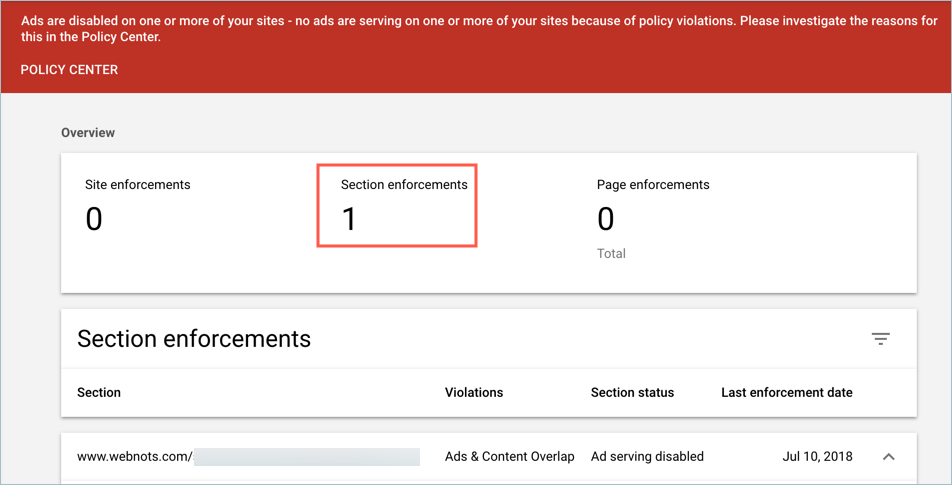Collapse the webnots.com row with the chevron
The height and width of the screenshot is (485, 952).
click(x=888, y=457)
